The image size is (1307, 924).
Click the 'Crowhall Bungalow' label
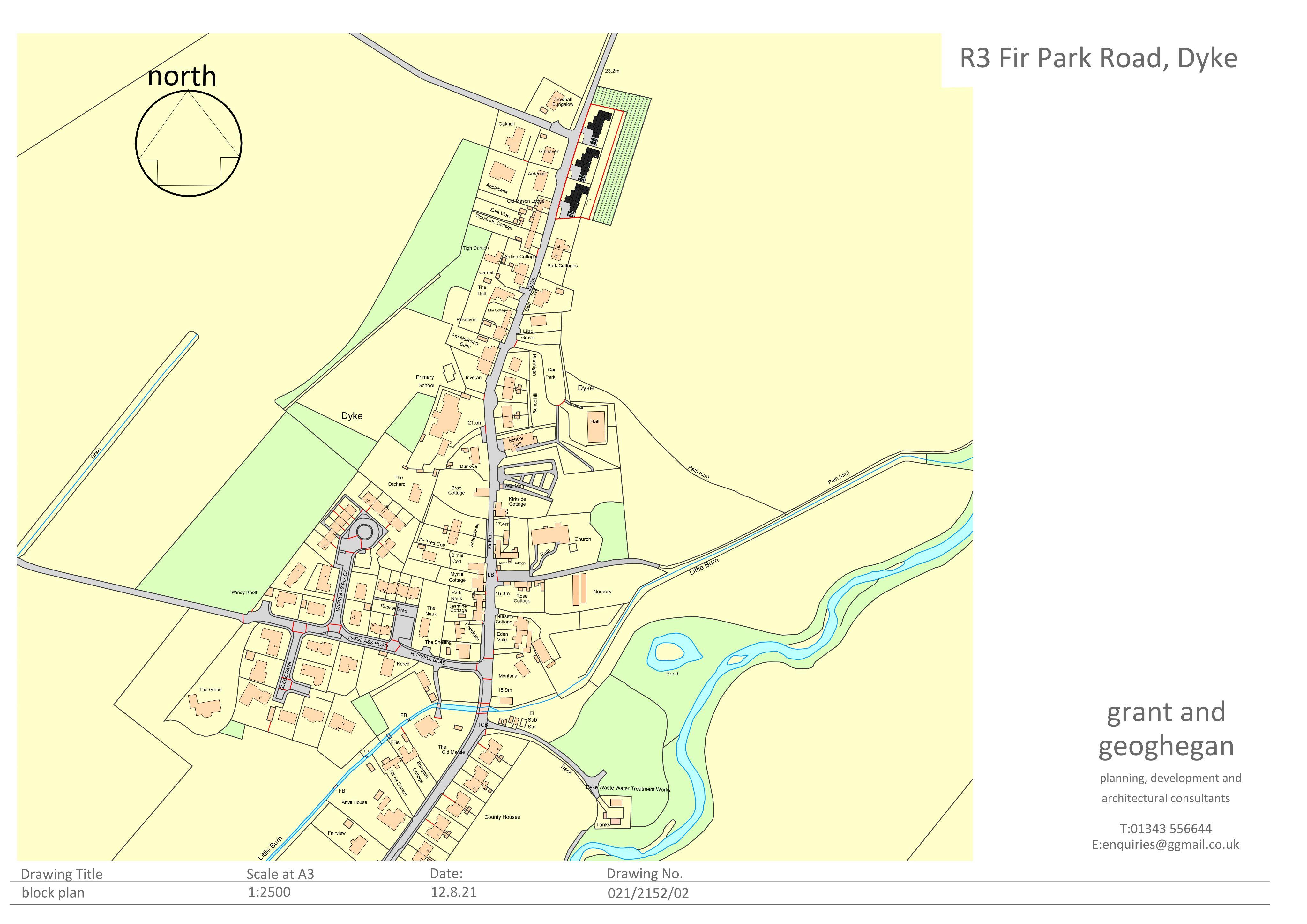click(x=563, y=102)
